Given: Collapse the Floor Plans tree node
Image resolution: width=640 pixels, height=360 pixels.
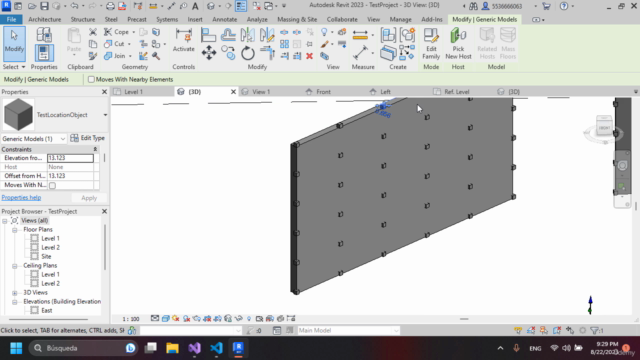Looking at the screenshot, I should coord(15,230).
